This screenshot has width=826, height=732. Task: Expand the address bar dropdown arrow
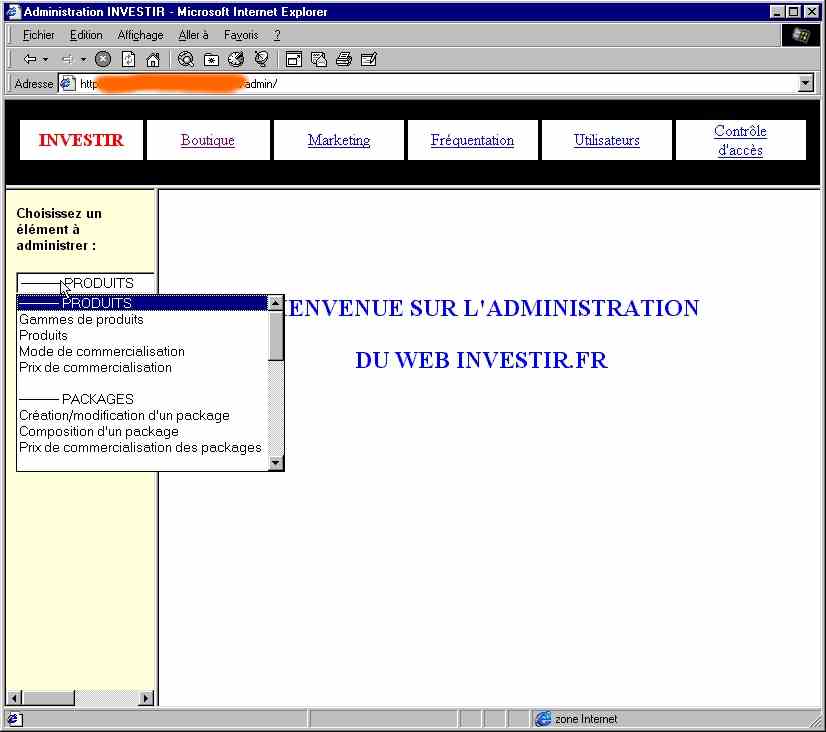pos(805,83)
